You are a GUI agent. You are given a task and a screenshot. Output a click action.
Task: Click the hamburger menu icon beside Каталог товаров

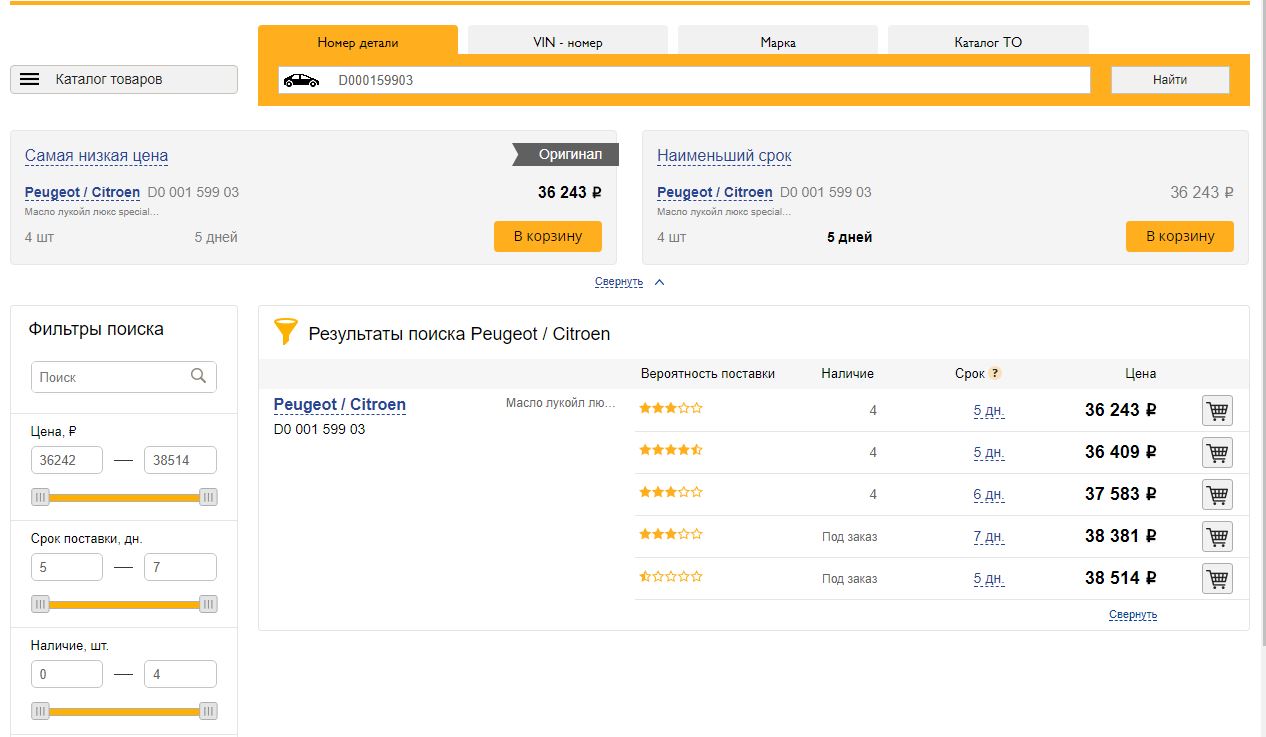[x=30, y=79]
